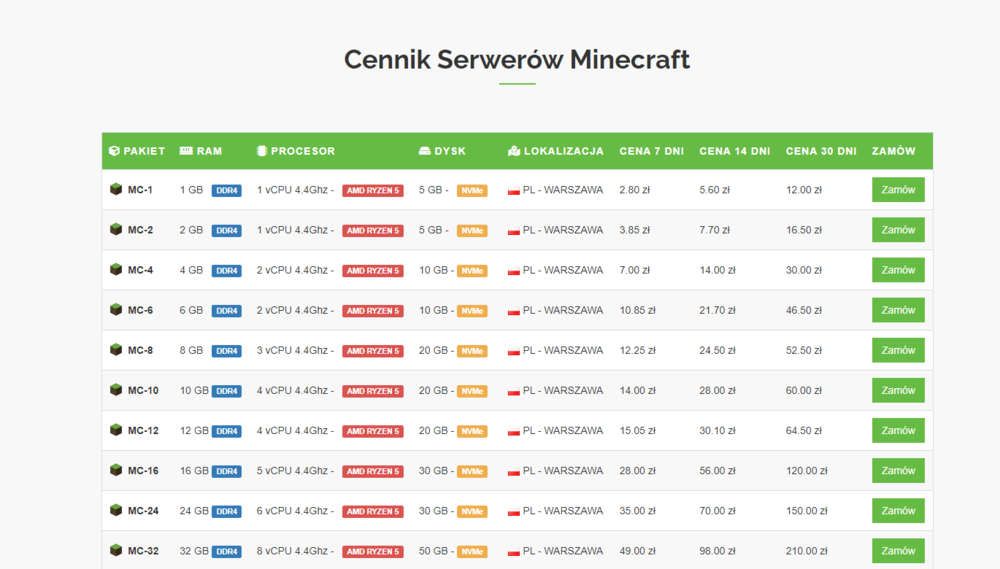Click the 5 vCPU 4.4Ghz text
1000x569 pixels.
pyautogui.click(x=292, y=471)
